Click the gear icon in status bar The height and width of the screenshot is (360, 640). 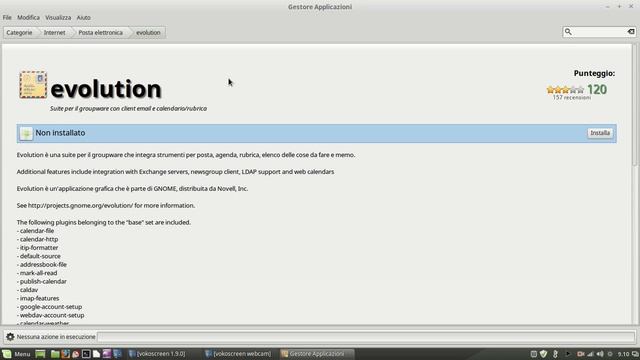tap(10, 337)
